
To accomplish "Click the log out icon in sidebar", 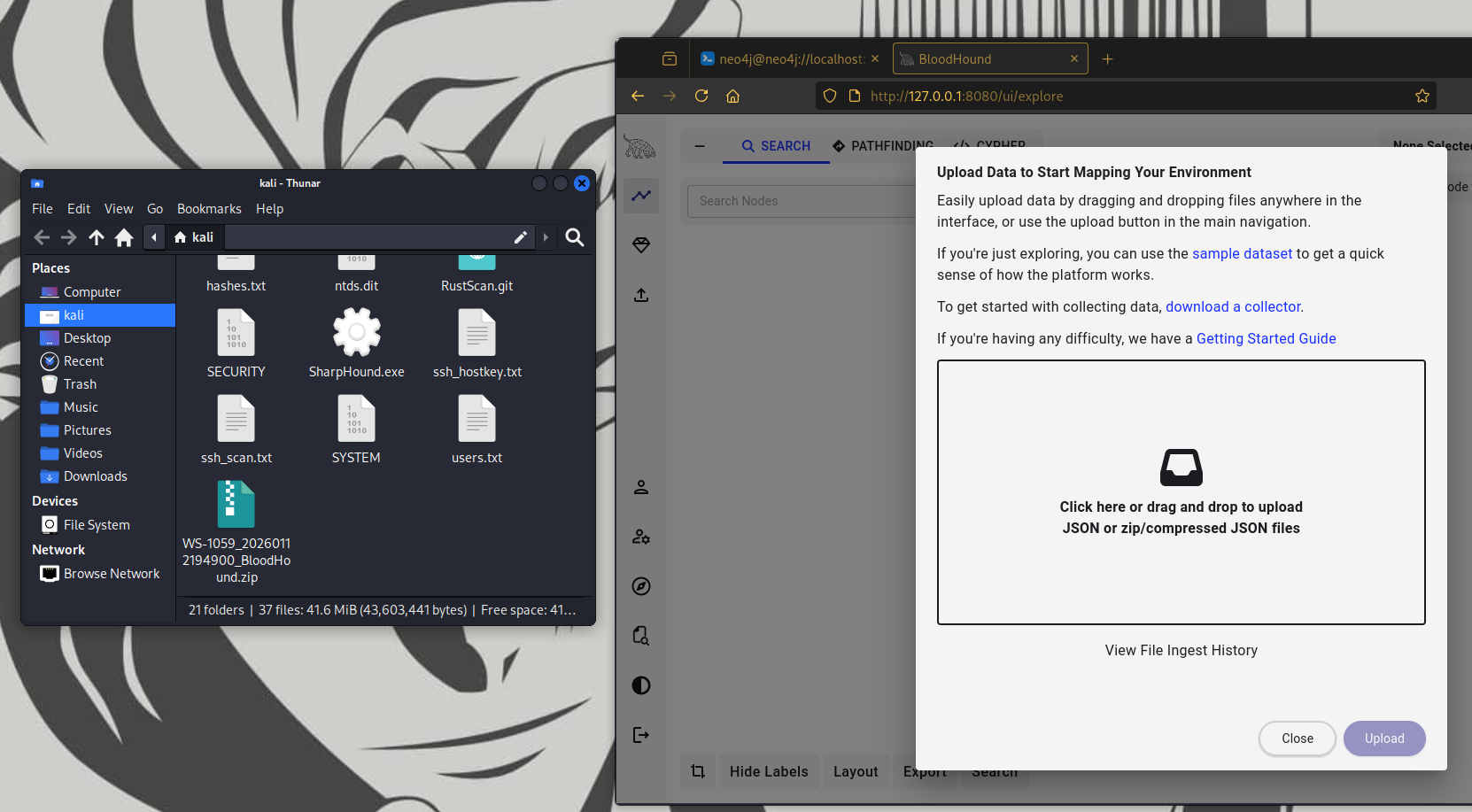I will coord(641,735).
